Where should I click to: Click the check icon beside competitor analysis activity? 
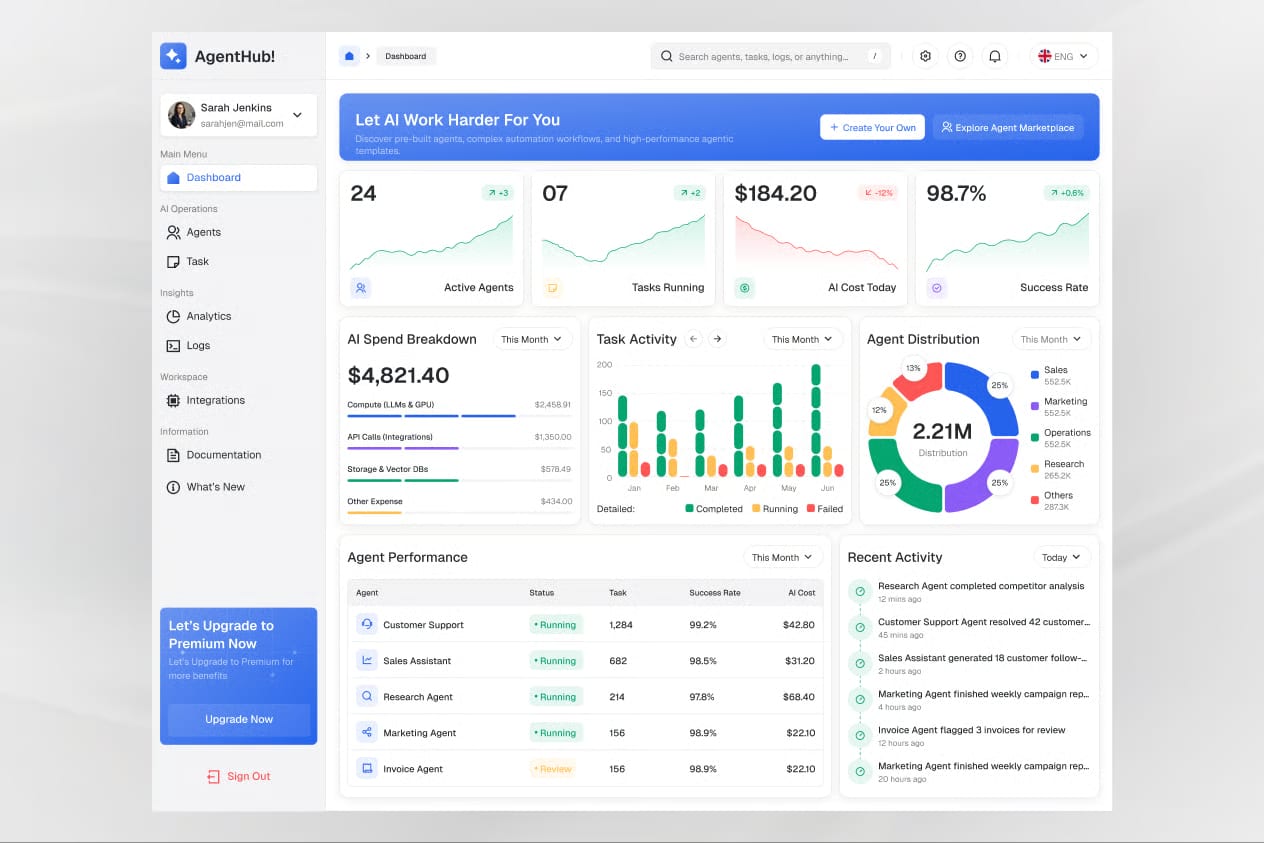tap(860, 592)
